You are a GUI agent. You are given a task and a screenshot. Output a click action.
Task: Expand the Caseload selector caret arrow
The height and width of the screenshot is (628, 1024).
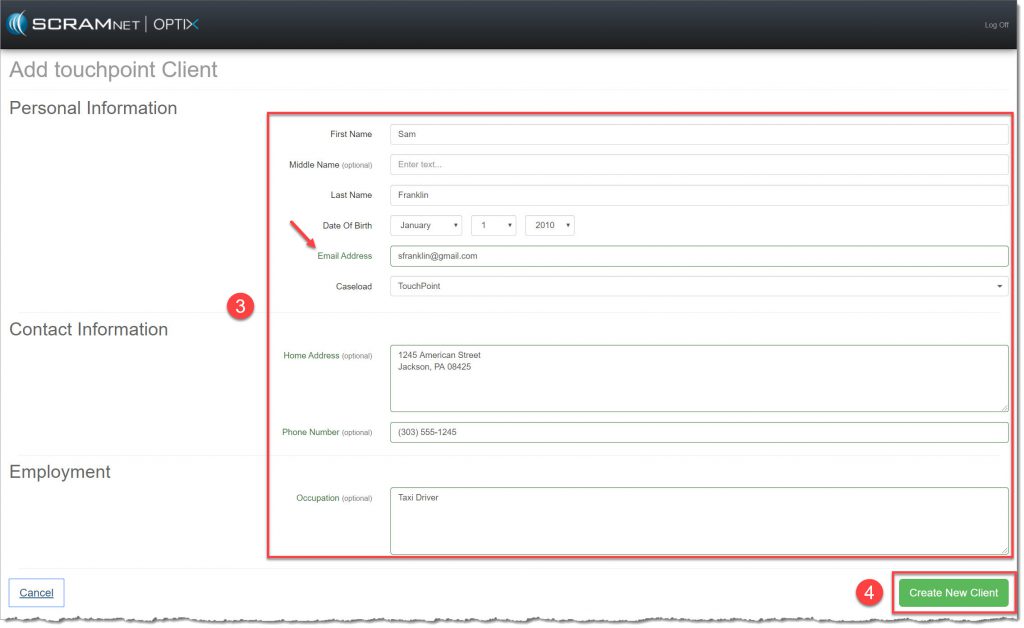(x=998, y=286)
